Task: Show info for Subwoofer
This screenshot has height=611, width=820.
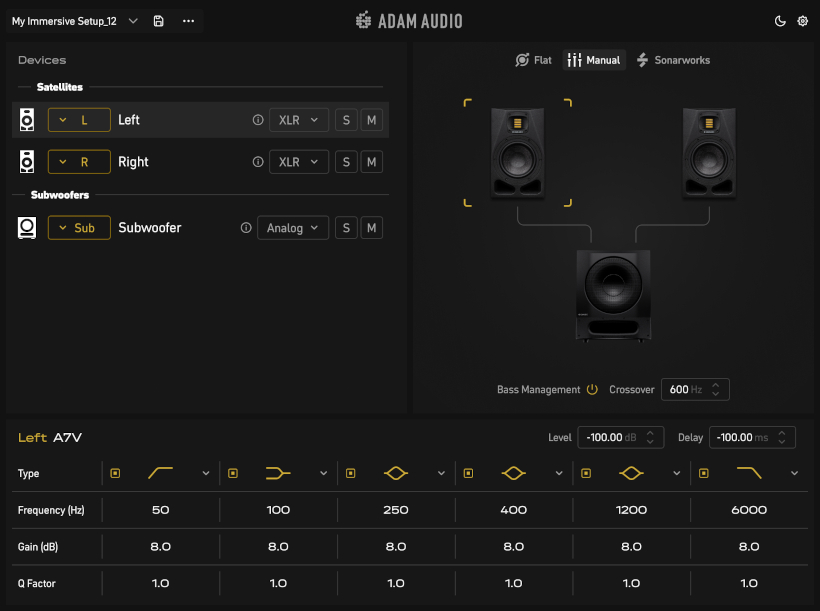Action: (246, 228)
